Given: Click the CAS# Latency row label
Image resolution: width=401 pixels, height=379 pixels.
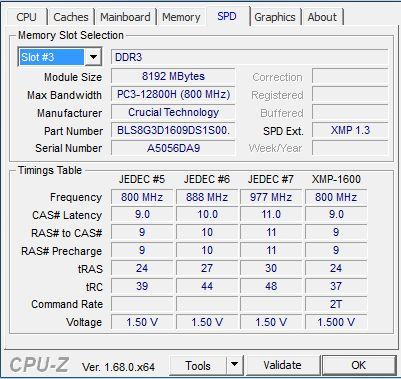Looking at the screenshot, I should tap(67, 215).
